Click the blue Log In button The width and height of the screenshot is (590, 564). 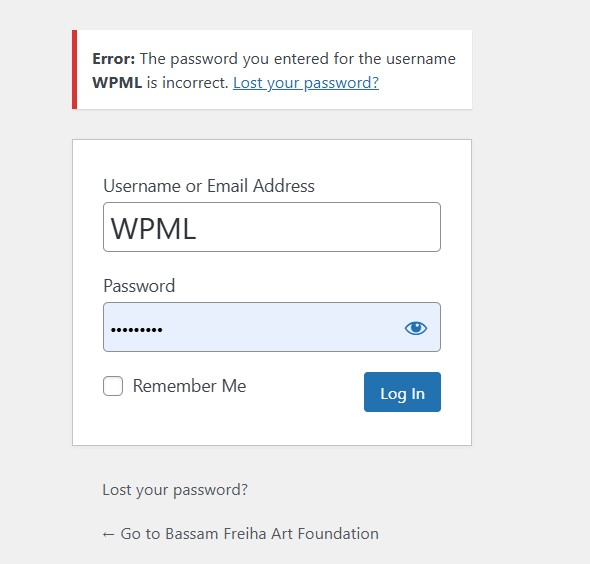click(x=402, y=392)
